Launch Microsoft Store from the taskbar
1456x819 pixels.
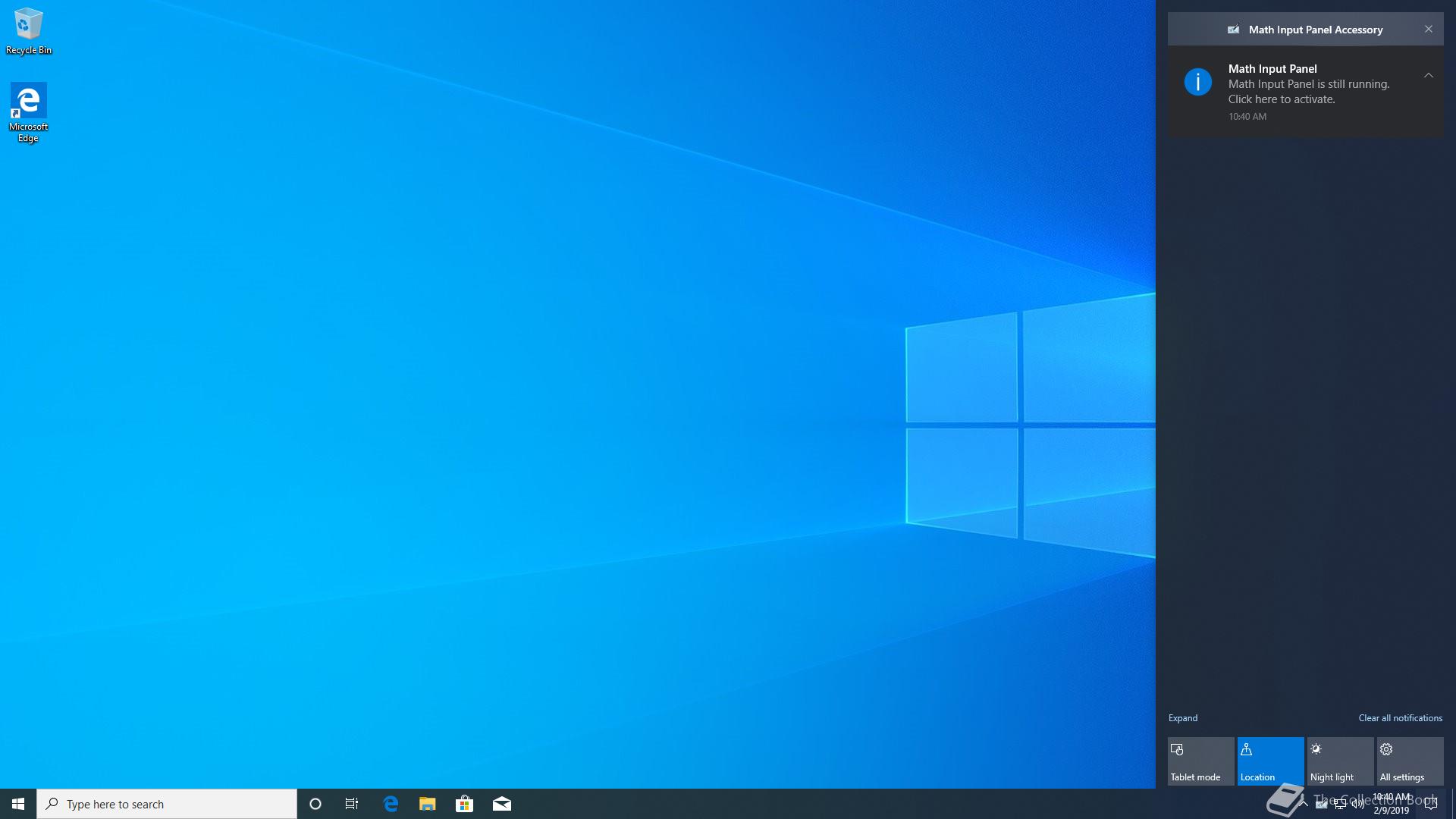click(464, 804)
